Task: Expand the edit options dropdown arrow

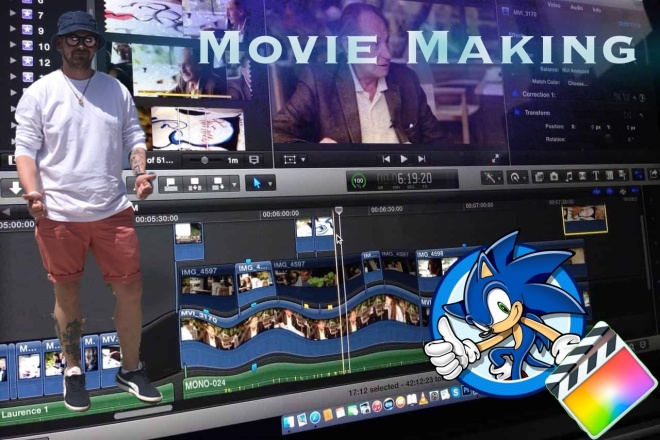Action: (234, 184)
